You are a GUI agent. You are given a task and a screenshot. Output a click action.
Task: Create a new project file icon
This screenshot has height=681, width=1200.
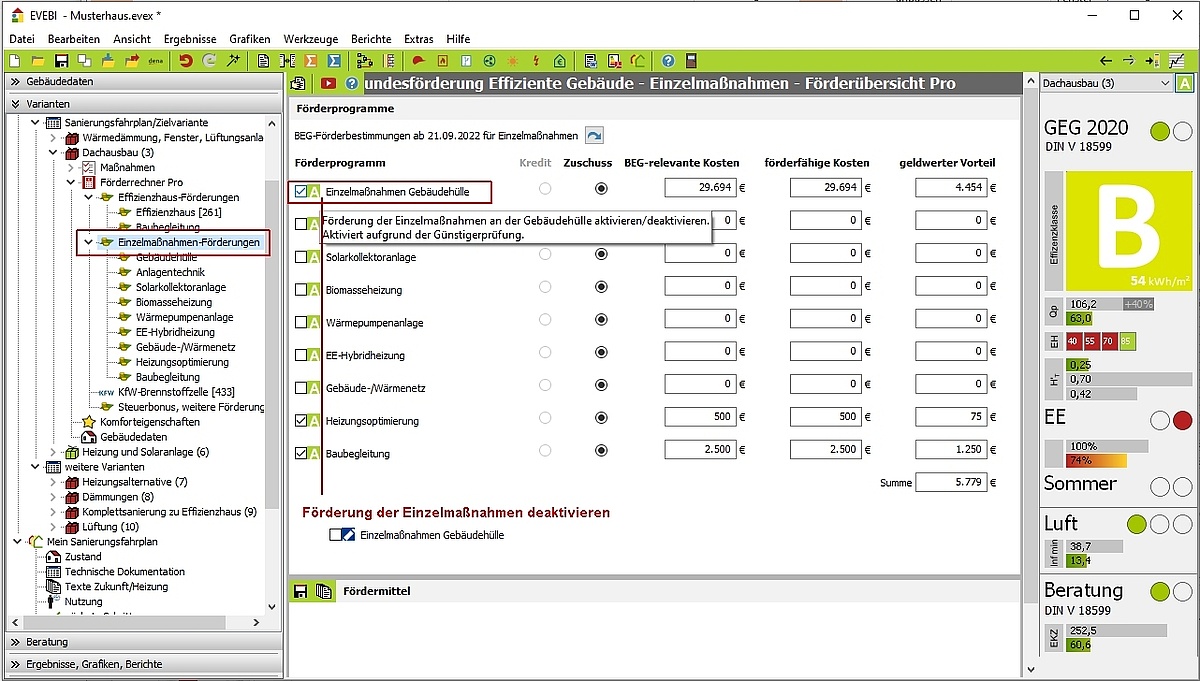(x=13, y=61)
